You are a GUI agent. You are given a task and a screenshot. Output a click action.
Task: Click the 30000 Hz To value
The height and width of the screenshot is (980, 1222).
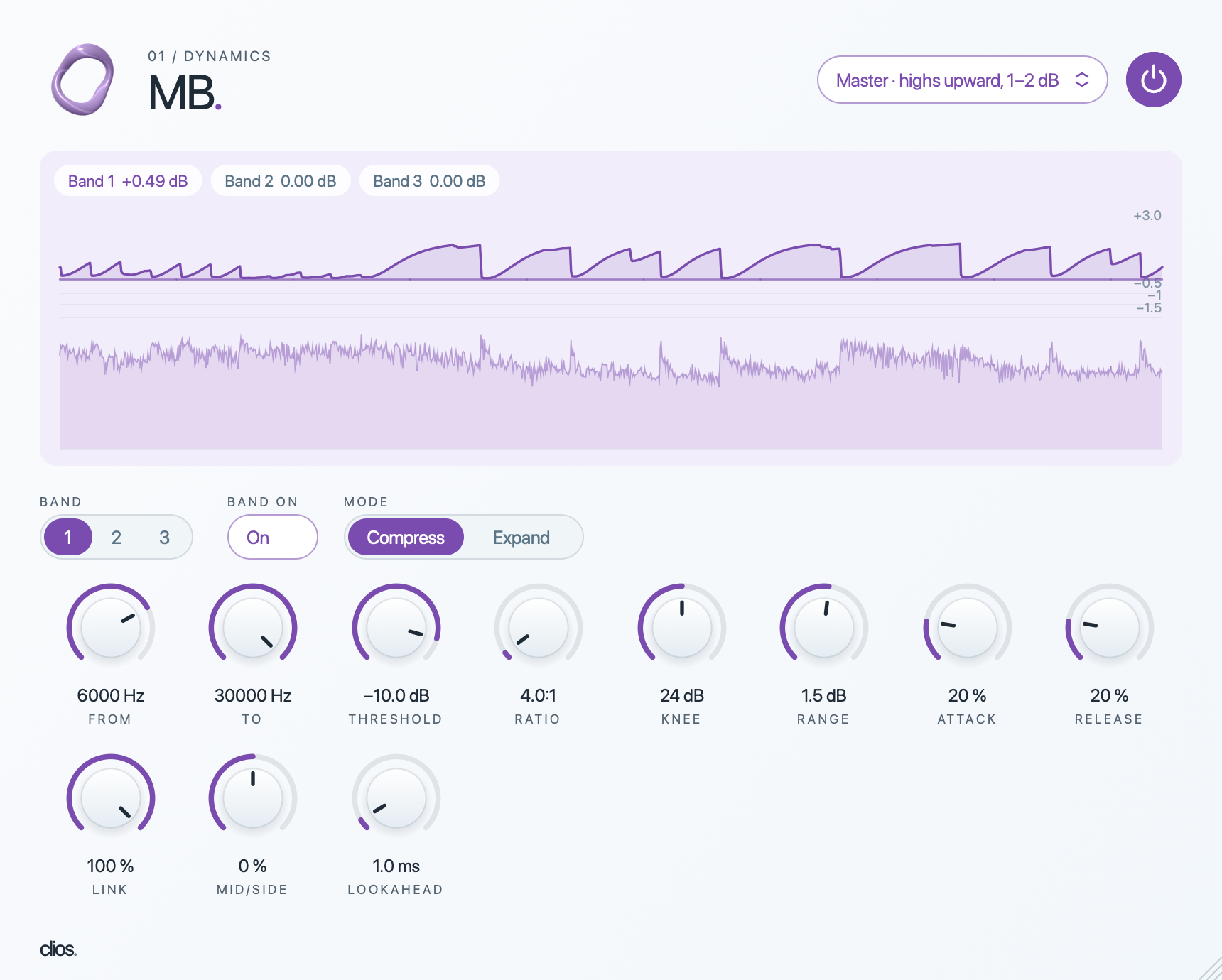[x=253, y=695]
